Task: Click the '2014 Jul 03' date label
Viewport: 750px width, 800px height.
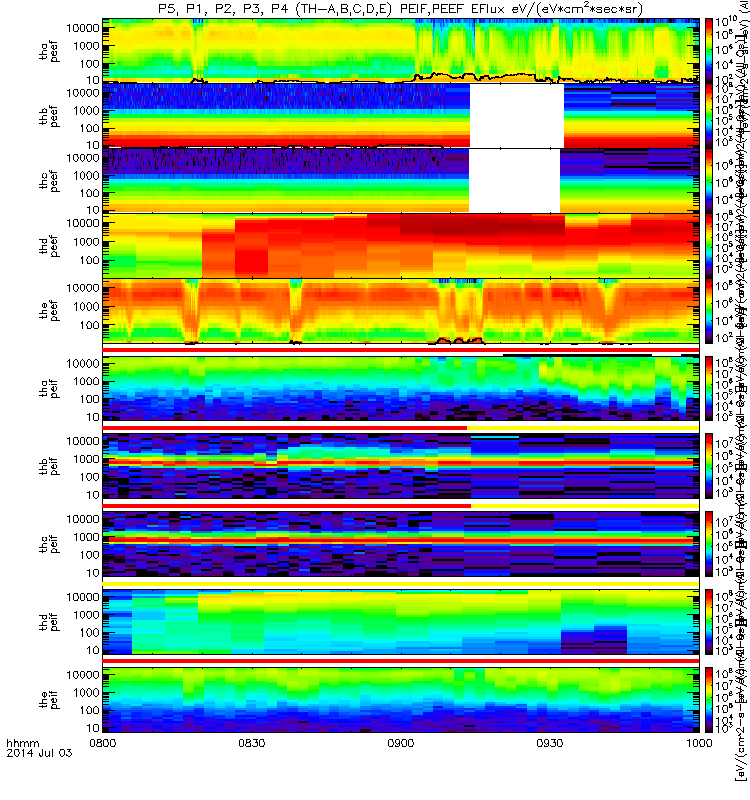Action: coord(39,753)
